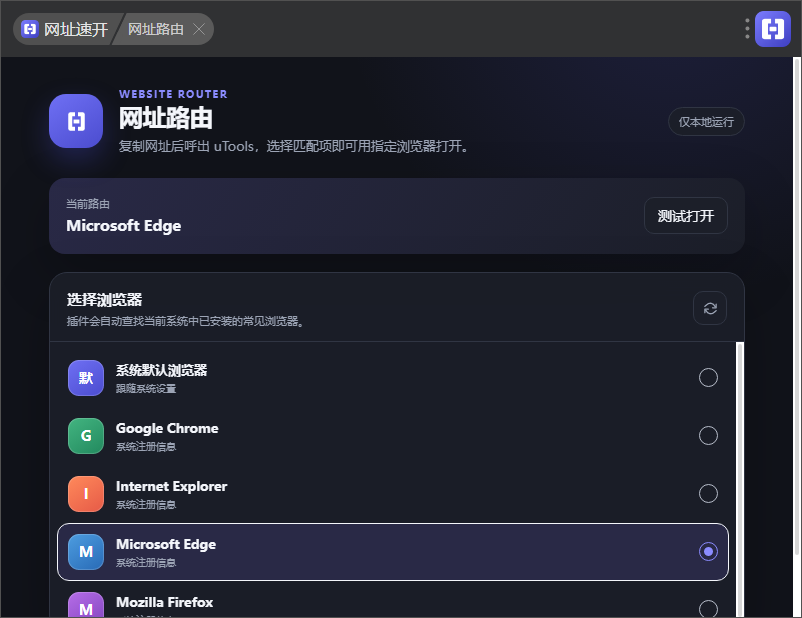Click the 网址速开 plugin icon in tab
Viewport: 802px width, 618px height.
coord(30,29)
